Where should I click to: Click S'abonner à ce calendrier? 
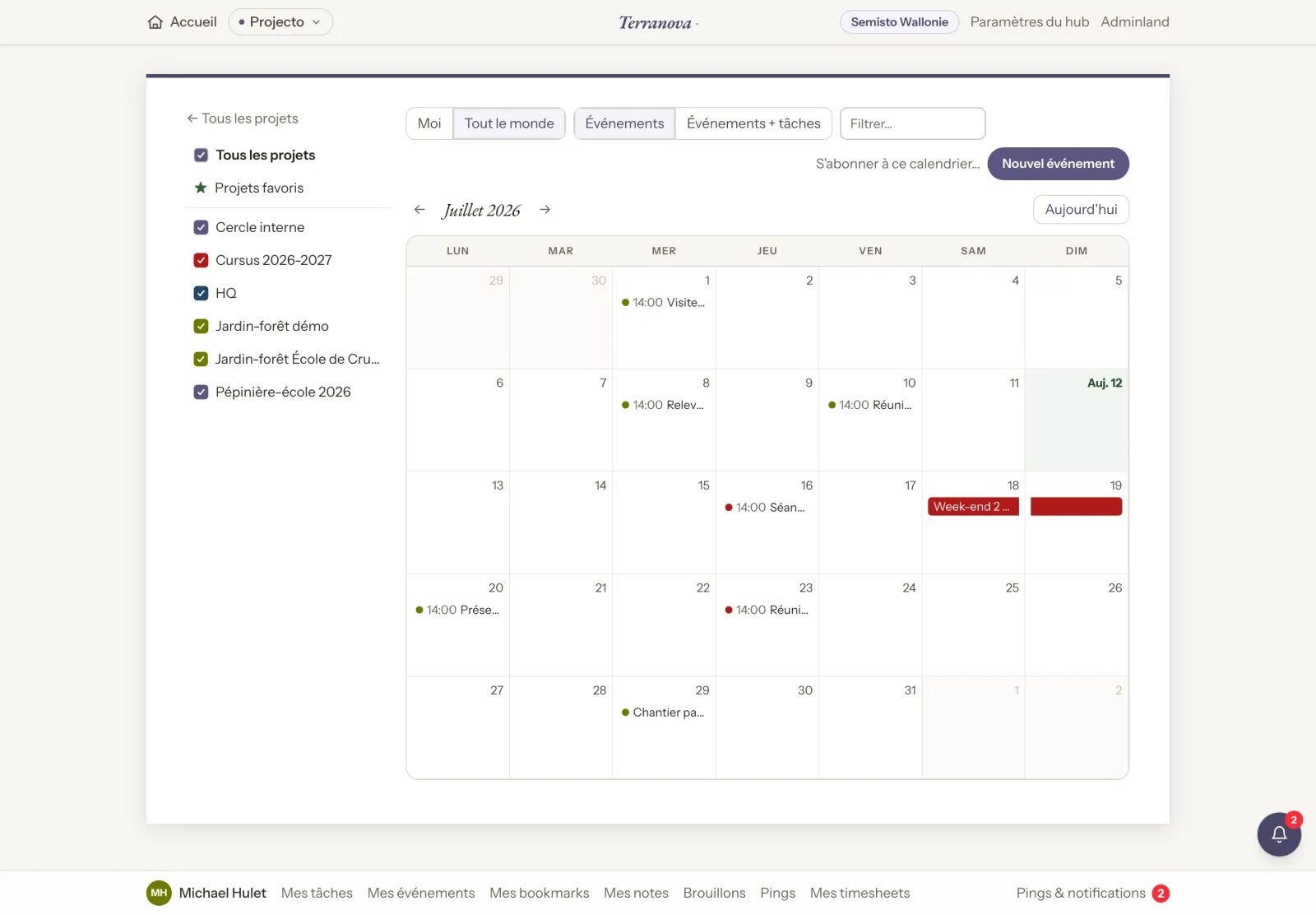coord(897,164)
